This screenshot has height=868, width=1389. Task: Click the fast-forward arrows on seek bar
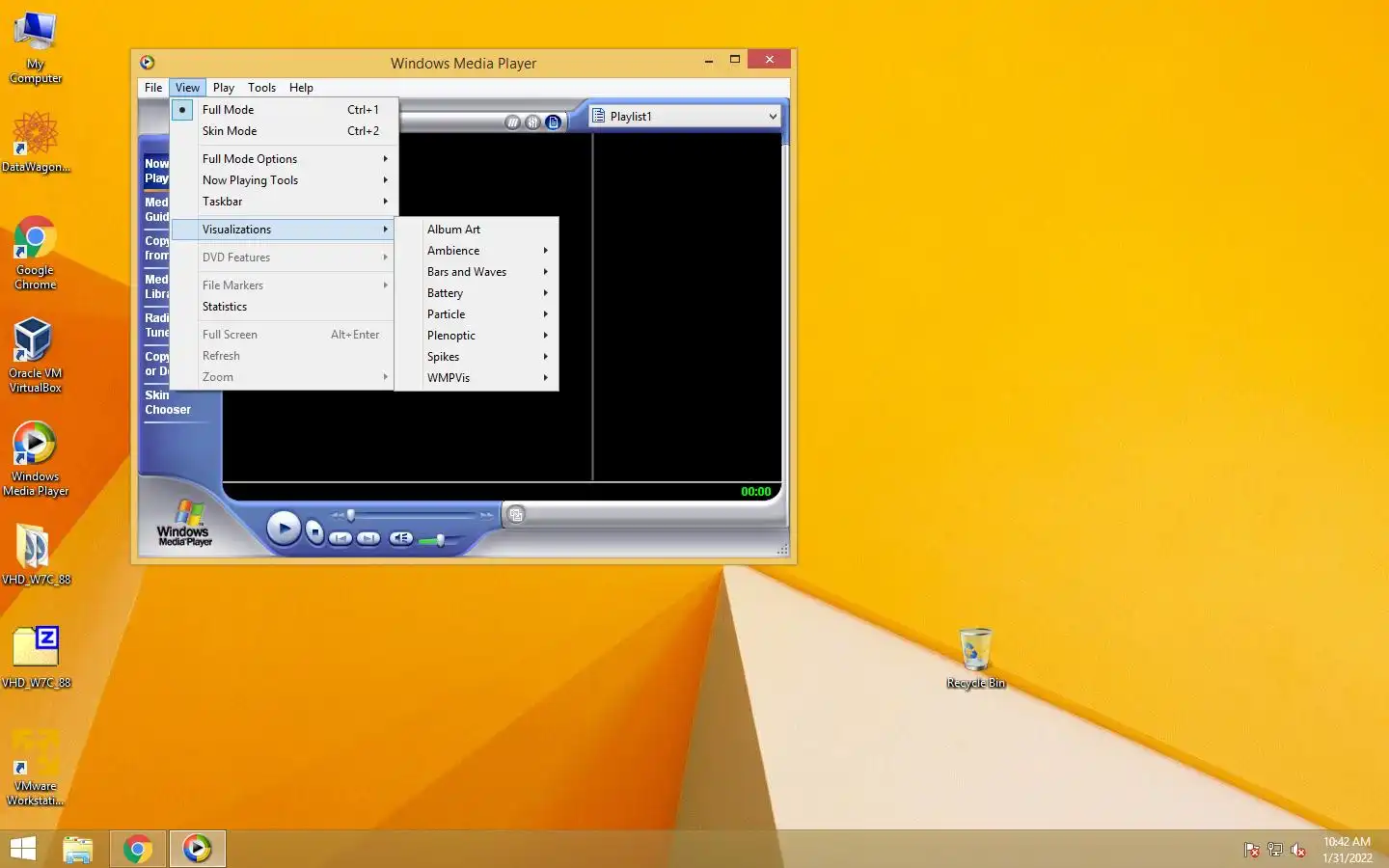486,515
